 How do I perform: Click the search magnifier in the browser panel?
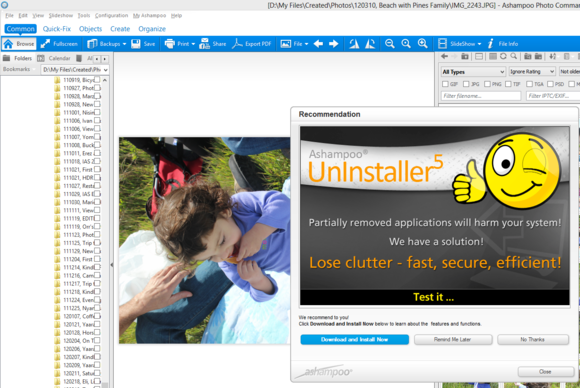[513, 56]
